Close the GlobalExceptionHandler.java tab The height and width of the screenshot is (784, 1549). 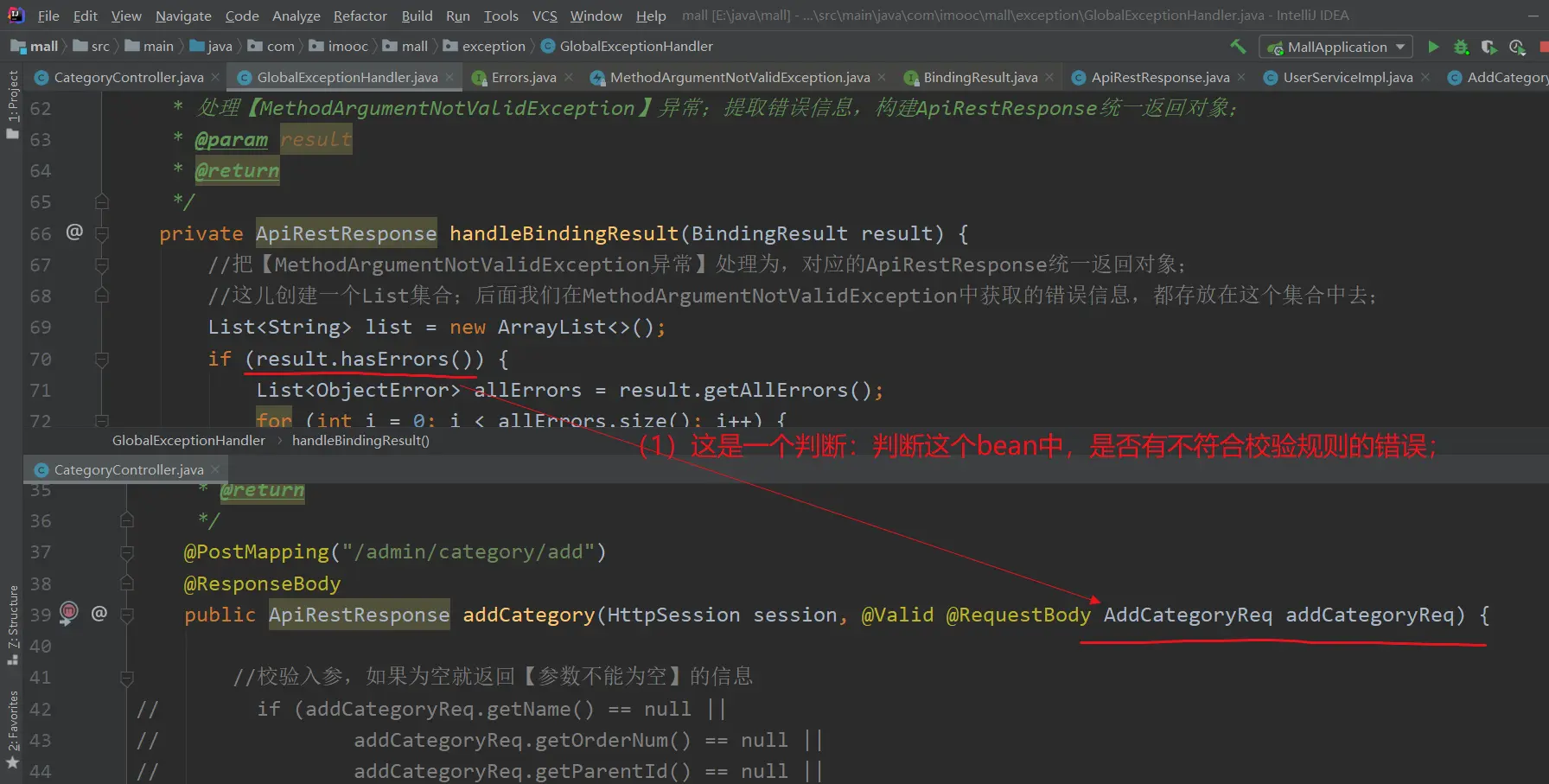pyautogui.click(x=449, y=78)
